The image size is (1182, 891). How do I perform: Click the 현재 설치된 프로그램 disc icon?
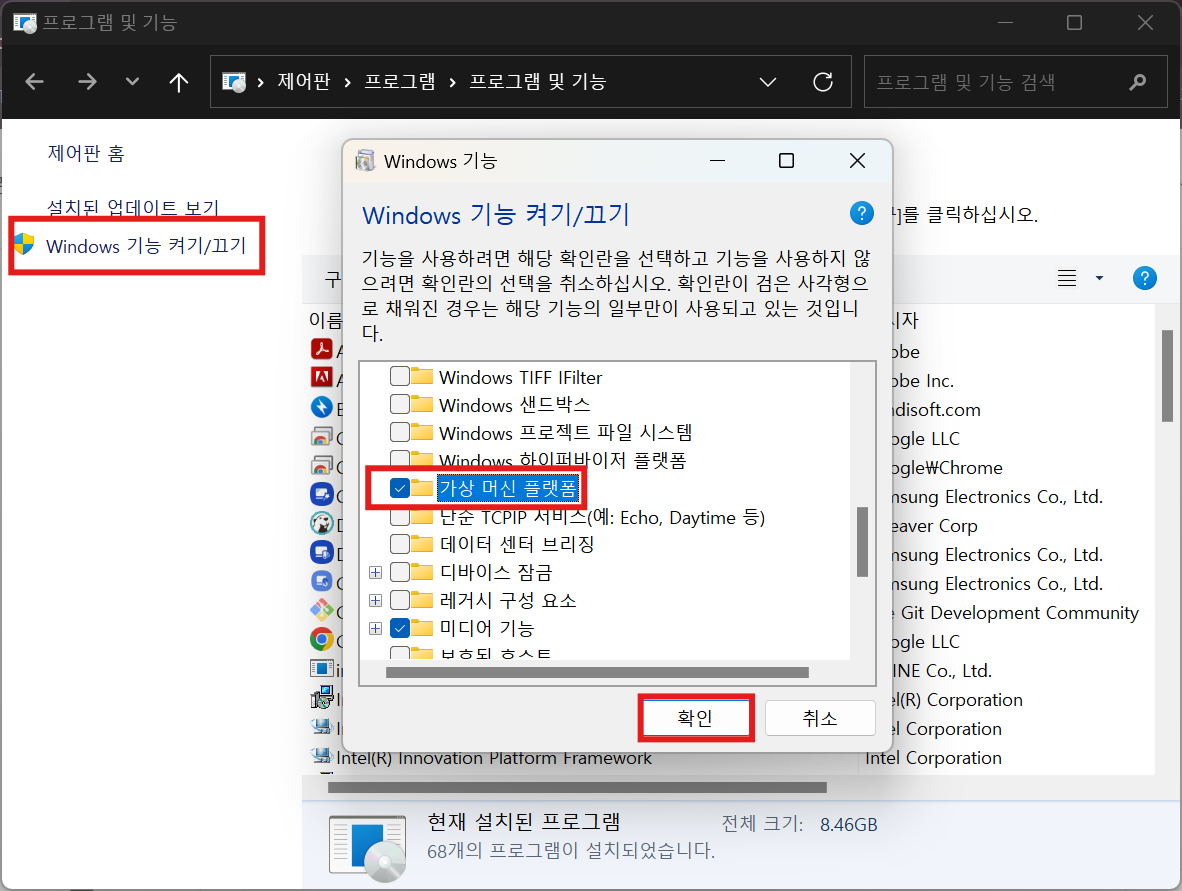[368, 848]
